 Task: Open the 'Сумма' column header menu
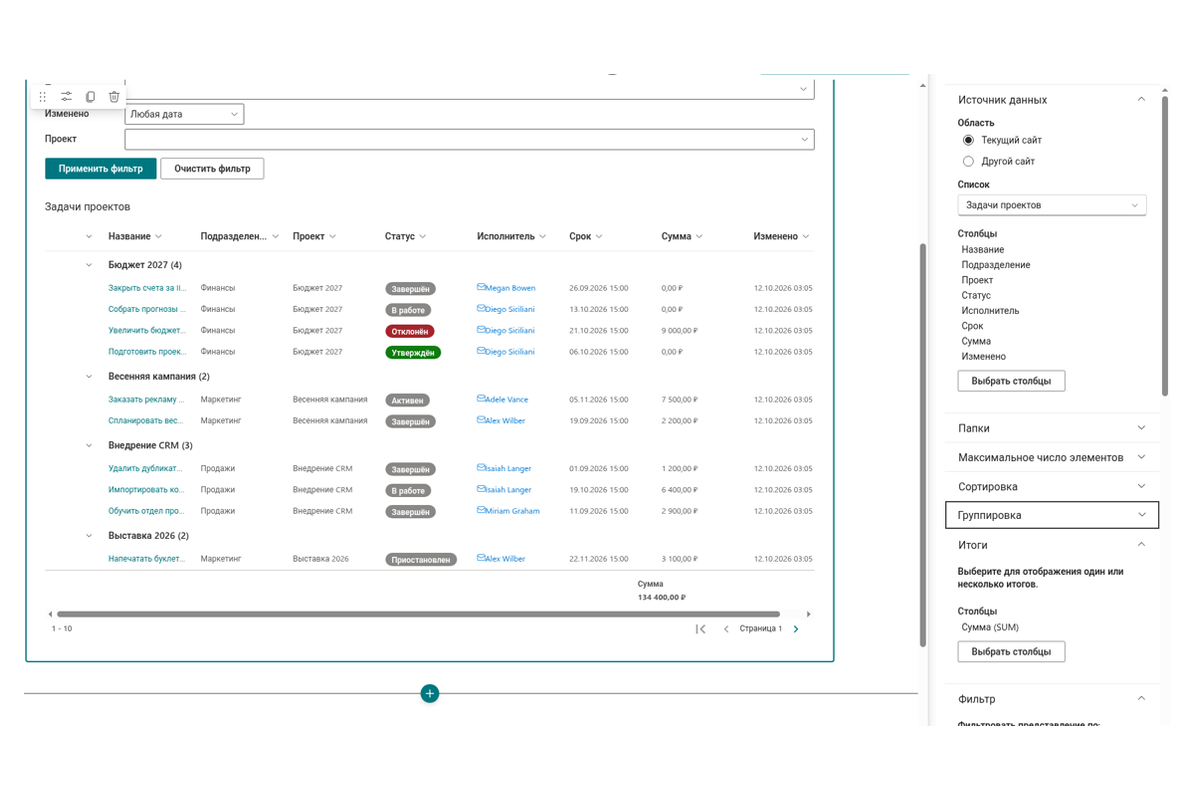(x=682, y=237)
